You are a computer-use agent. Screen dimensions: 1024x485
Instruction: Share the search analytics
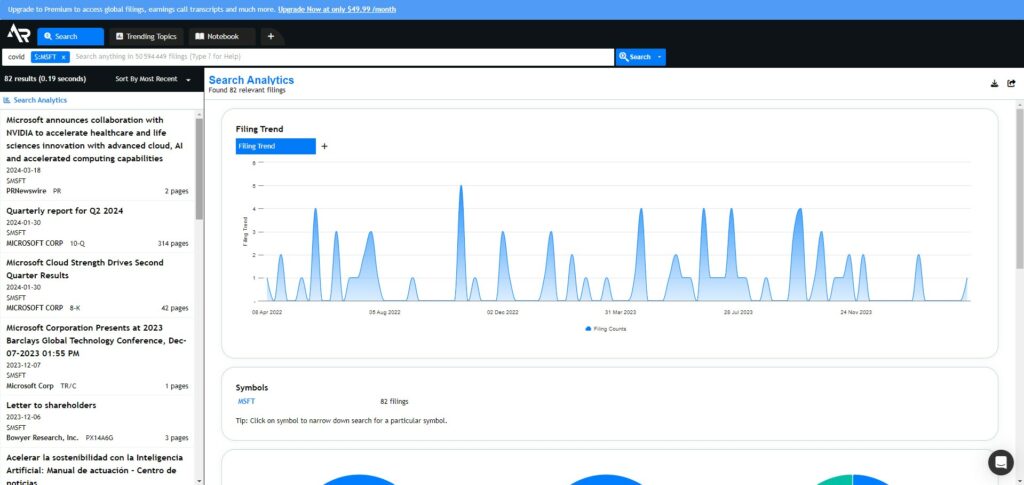(1011, 84)
